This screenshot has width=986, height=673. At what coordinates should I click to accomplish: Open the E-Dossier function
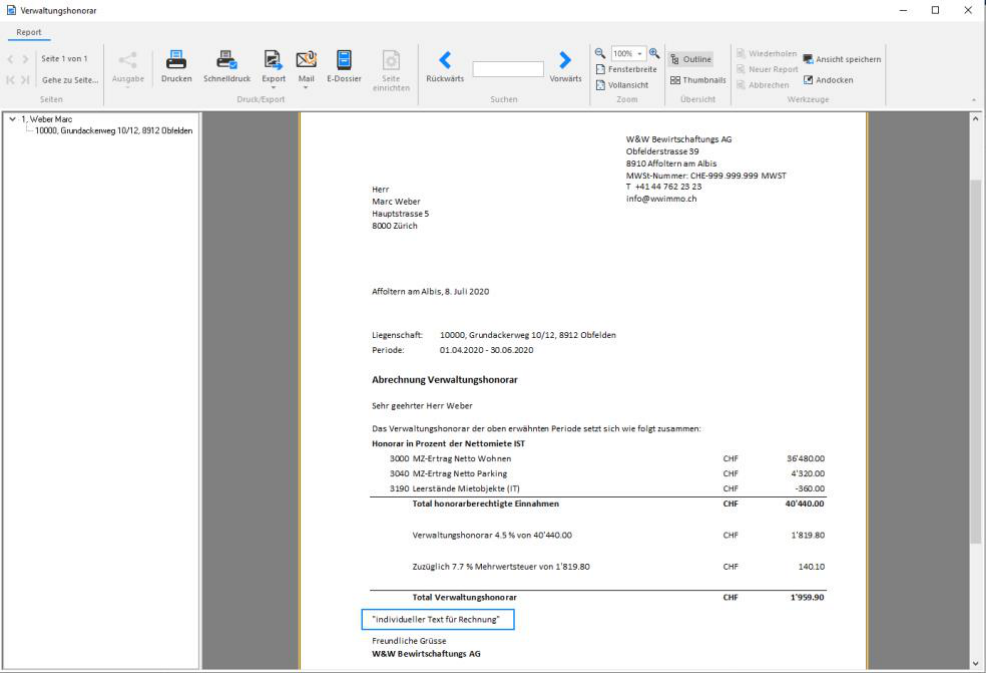344,66
